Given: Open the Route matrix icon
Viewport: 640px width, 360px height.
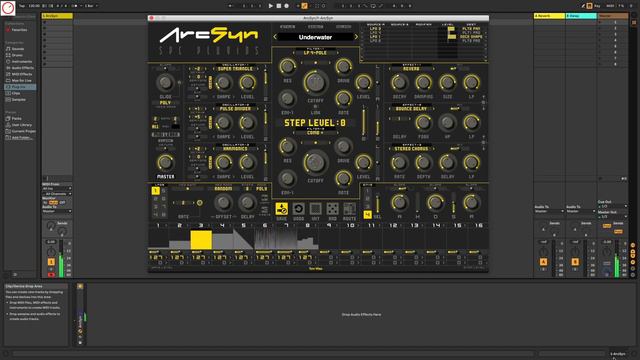Looking at the screenshot, I should tap(349, 209).
